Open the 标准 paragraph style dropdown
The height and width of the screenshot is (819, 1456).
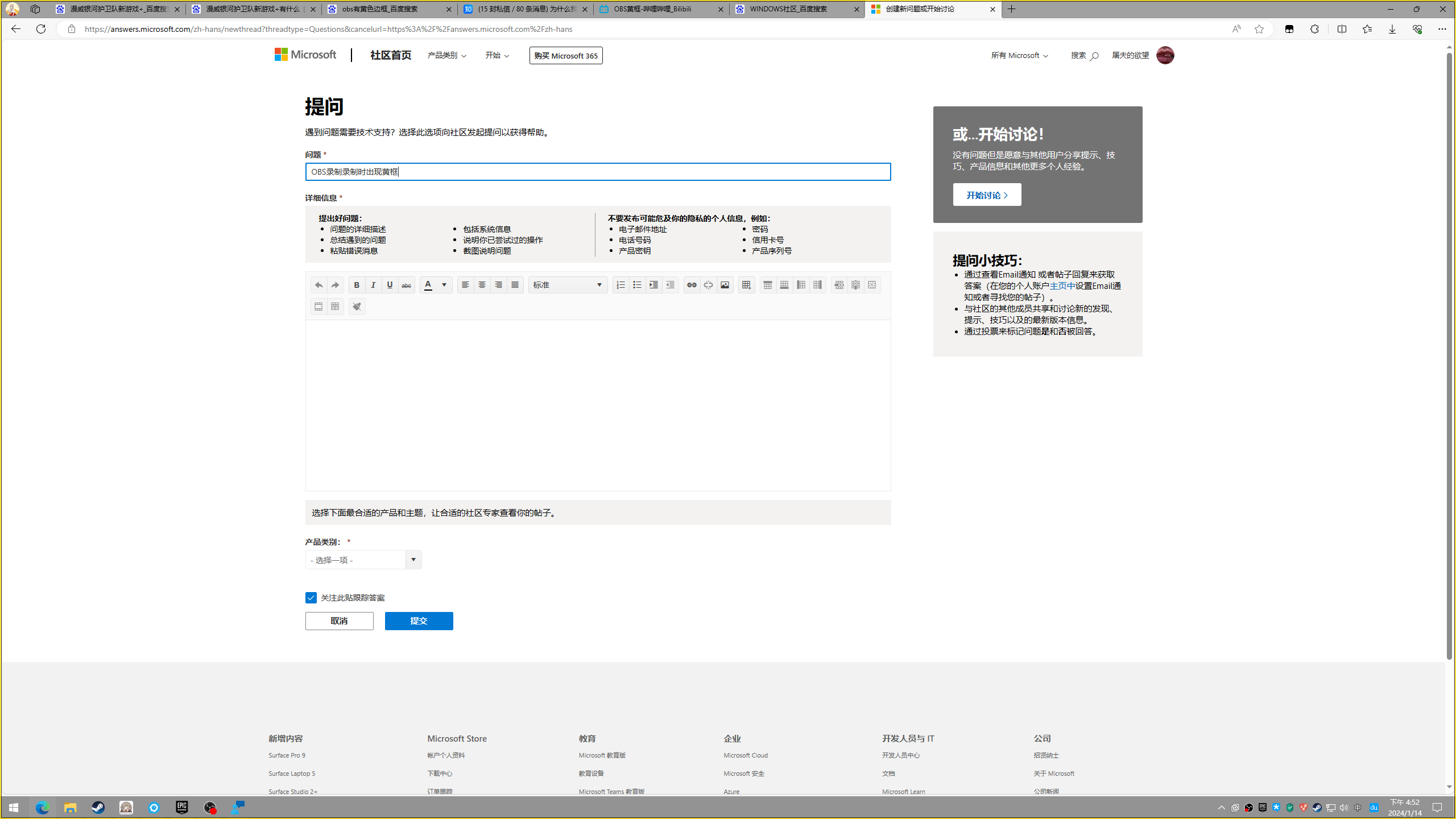[x=568, y=285]
